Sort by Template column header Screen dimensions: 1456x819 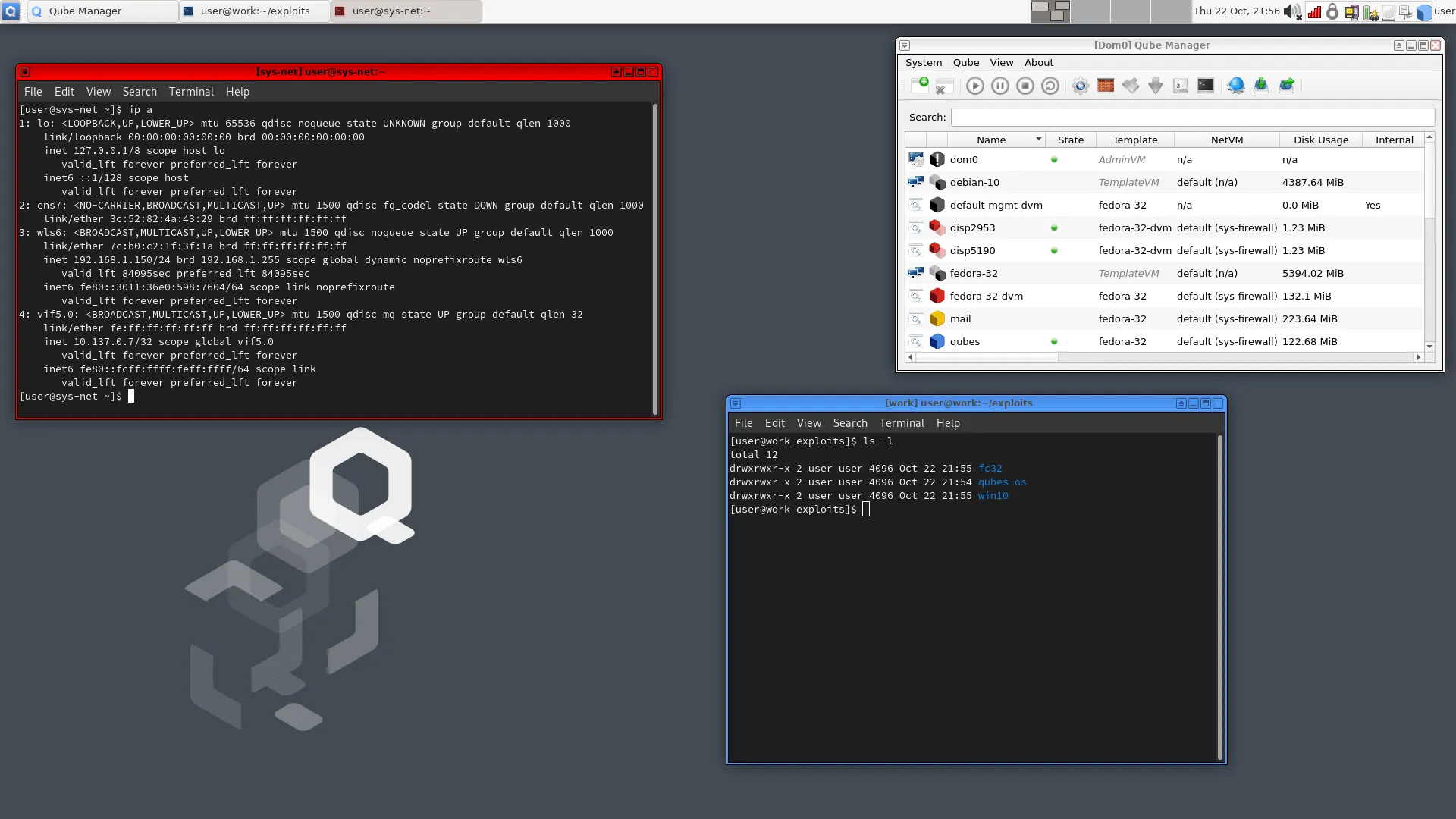coord(1134,140)
